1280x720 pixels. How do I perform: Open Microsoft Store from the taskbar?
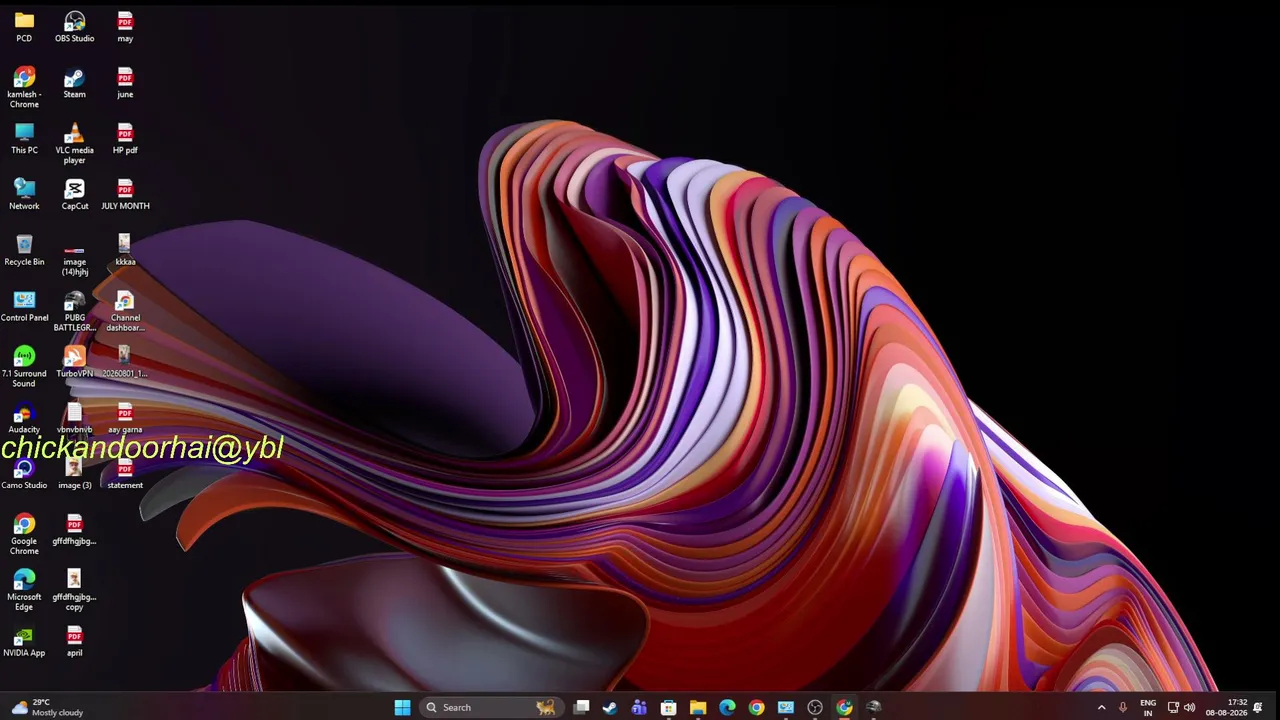668,707
